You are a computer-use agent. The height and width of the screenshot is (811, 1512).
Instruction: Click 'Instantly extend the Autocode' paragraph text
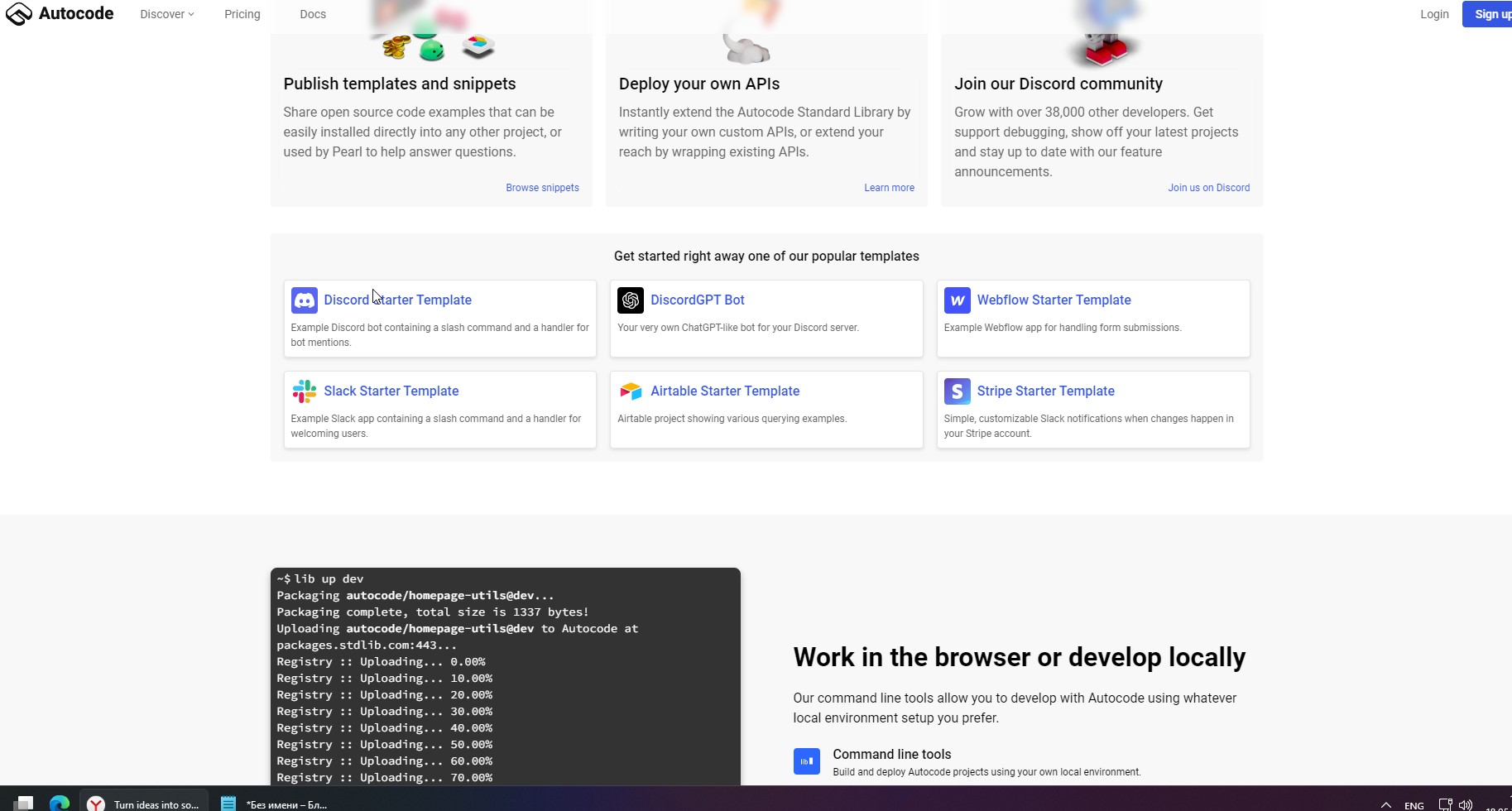(x=765, y=132)
